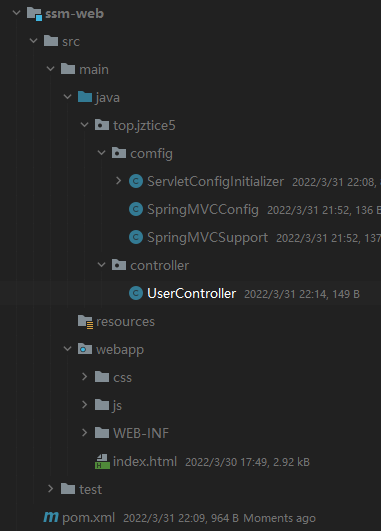Click the webapp web folder icon
The height and width of the screenshot is (531, 381).
(x=85, y=349)
